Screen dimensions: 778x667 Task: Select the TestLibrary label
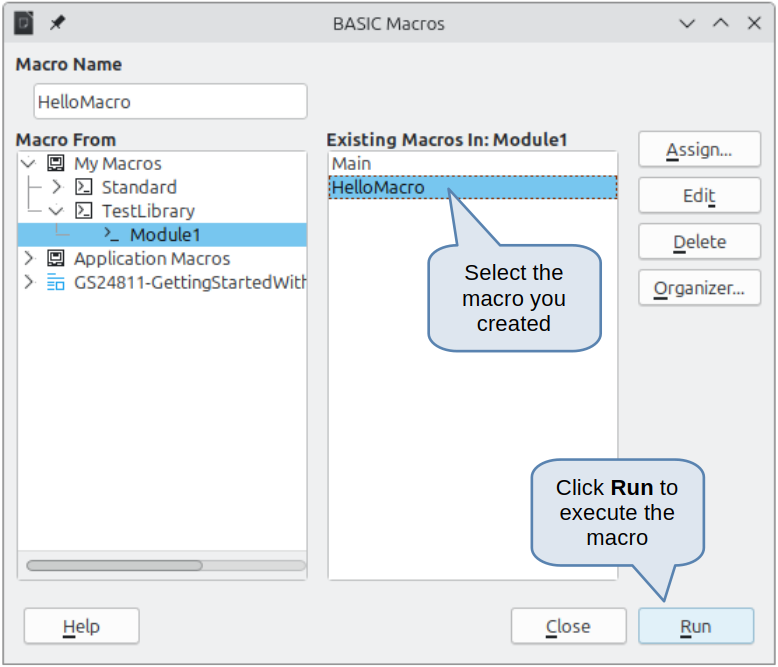pyautogui.click(x=148, y=211)
